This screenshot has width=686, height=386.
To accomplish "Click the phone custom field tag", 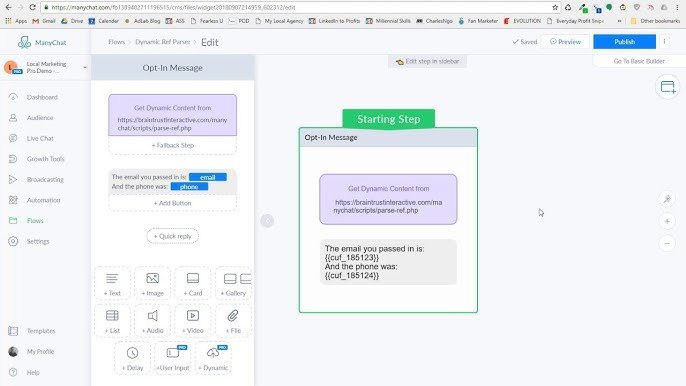I will (x=189, y=186).
